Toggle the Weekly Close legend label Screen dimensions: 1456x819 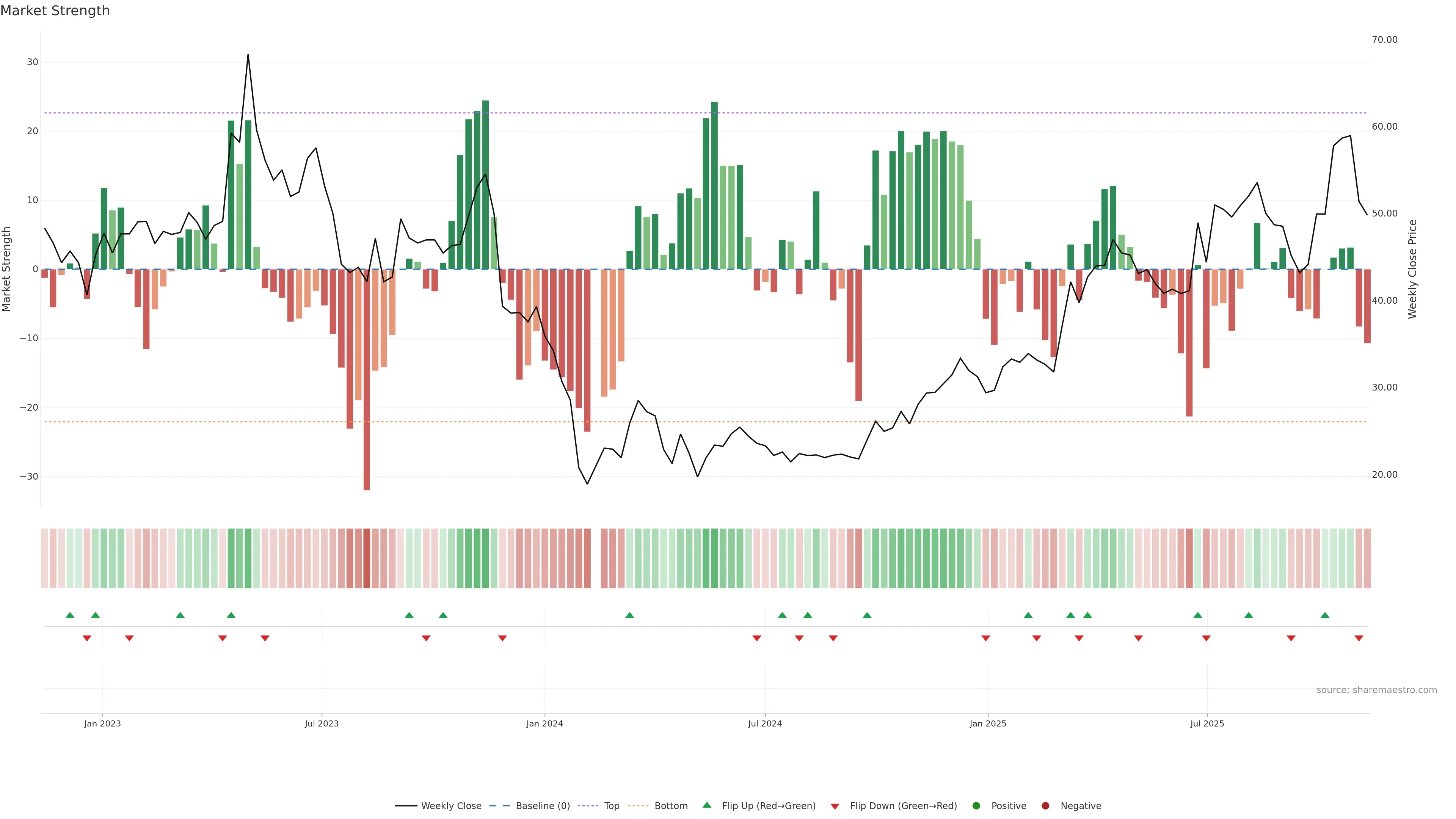tap(451, 805)
